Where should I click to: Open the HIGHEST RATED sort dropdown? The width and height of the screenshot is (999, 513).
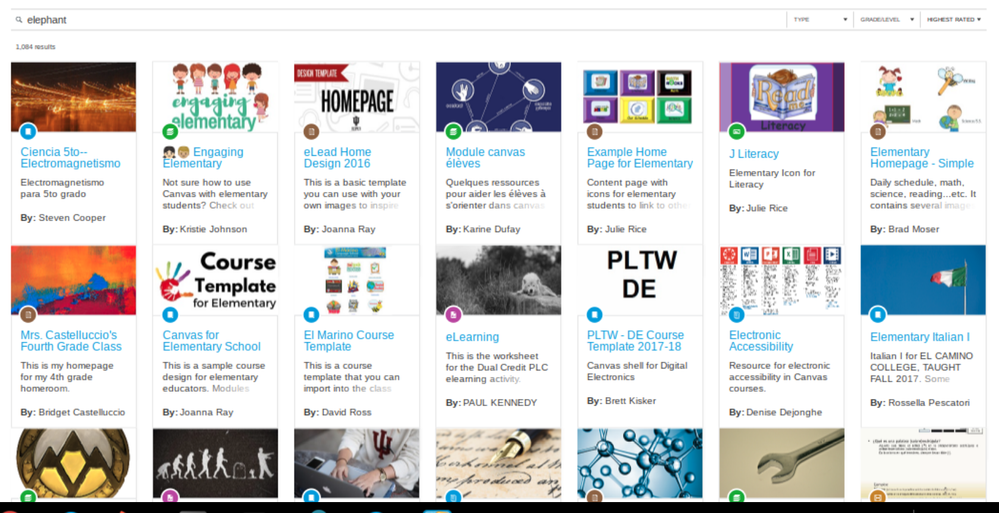[954, 20]
